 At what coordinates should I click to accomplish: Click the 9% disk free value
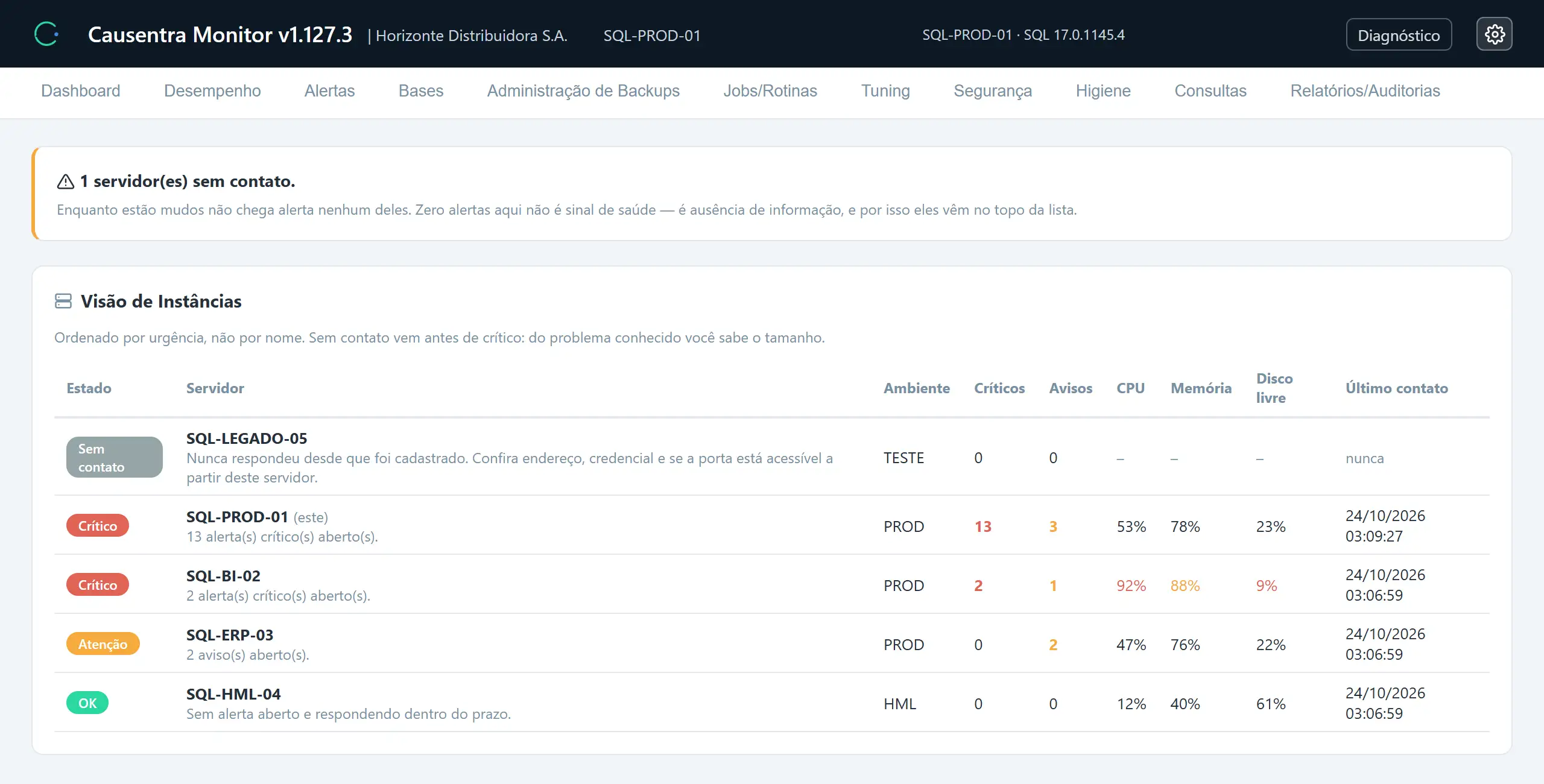(x=1267, y=586)
